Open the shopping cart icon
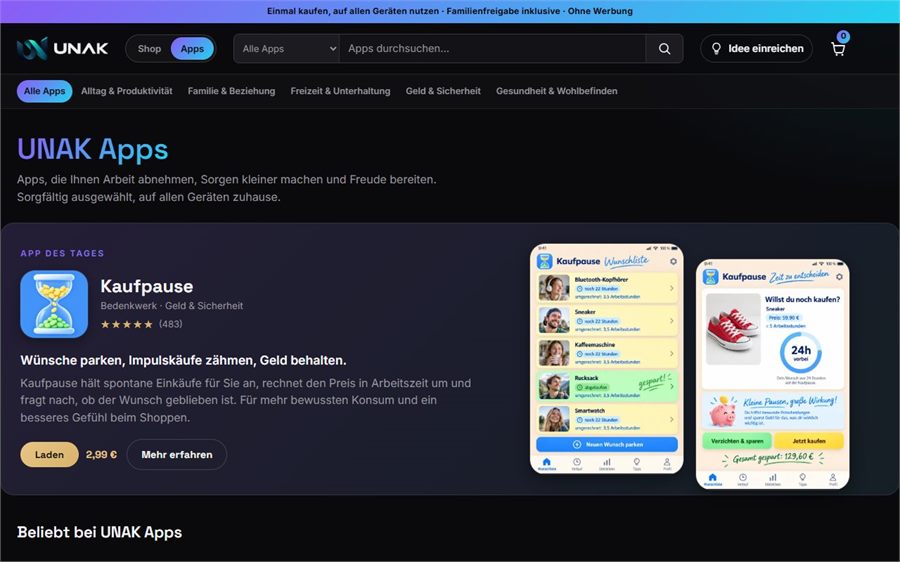 click(838, 49)
